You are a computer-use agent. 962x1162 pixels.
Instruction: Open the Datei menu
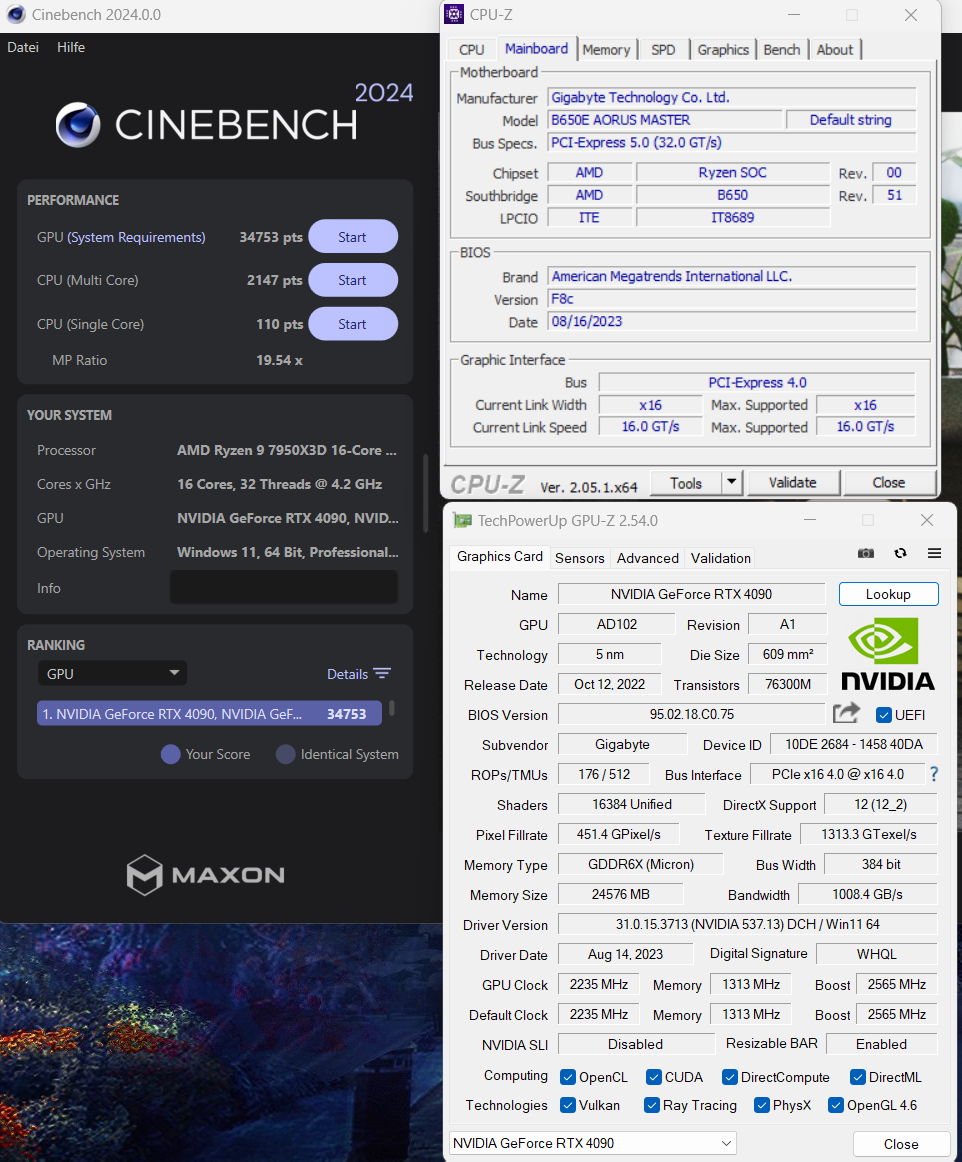tap(23, 47)
